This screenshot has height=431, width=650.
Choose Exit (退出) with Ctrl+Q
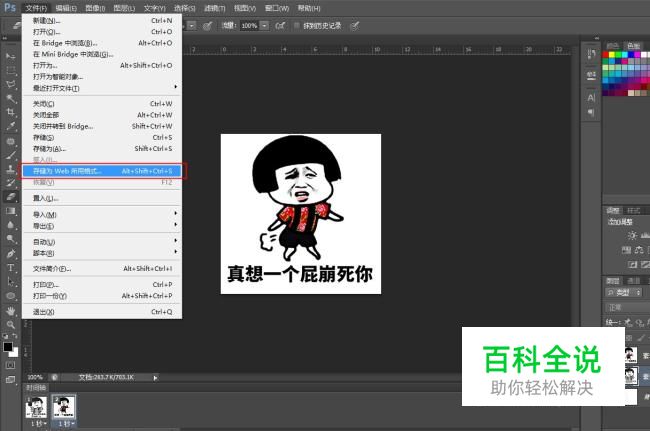[102, 312]
